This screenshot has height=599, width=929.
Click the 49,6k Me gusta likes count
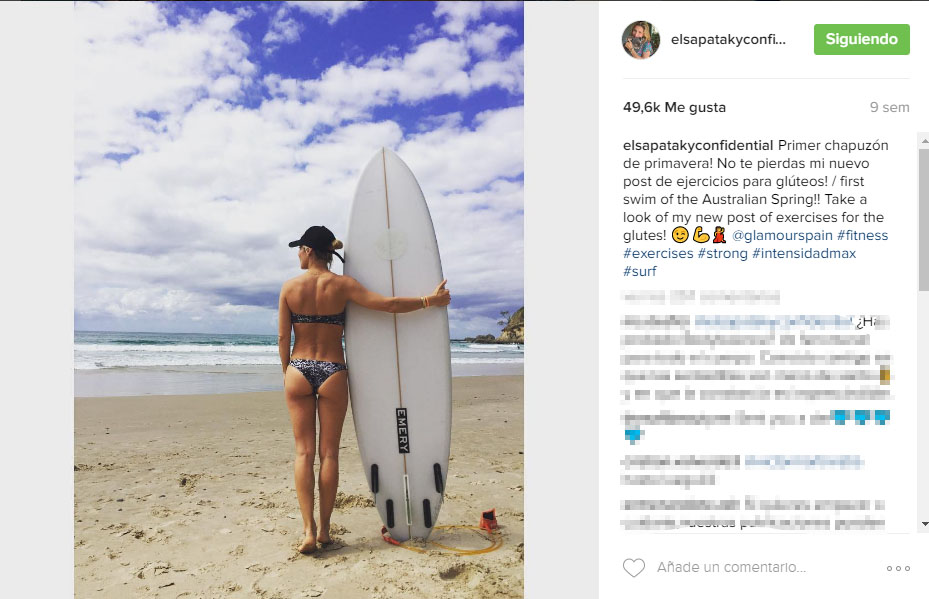coord(674,107)
